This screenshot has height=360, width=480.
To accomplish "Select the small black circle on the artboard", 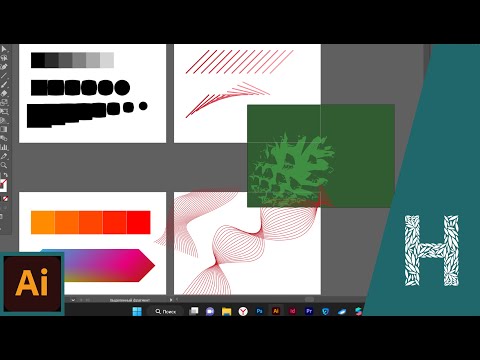I will pyautogui.click(x=143, y=106).
